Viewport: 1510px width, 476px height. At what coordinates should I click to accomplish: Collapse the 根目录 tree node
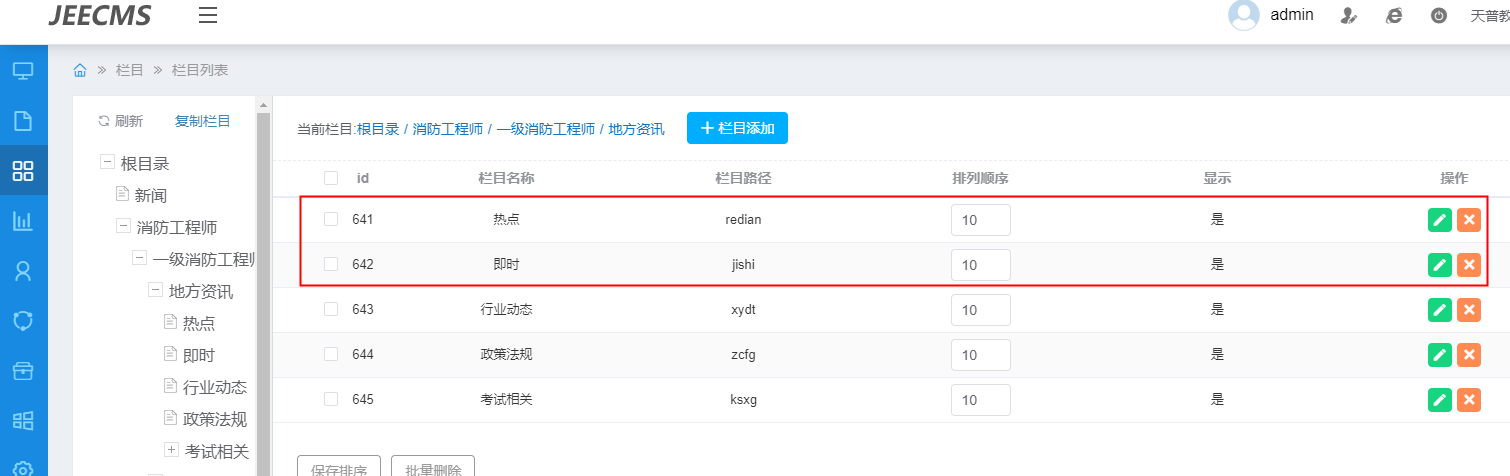coord(107,163)
